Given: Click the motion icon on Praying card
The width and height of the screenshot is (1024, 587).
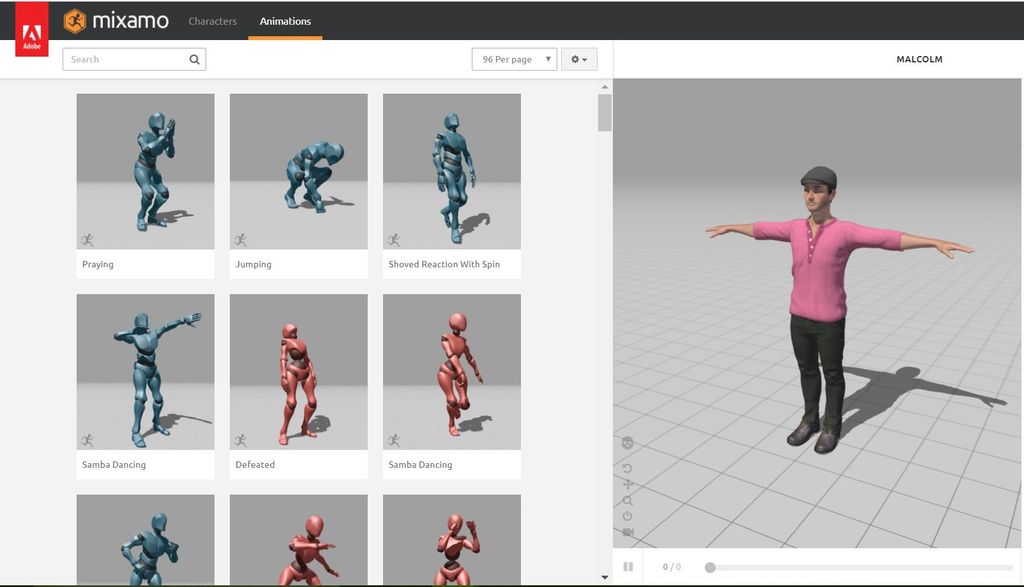Looking at the screenshot, I should [88, 240].
